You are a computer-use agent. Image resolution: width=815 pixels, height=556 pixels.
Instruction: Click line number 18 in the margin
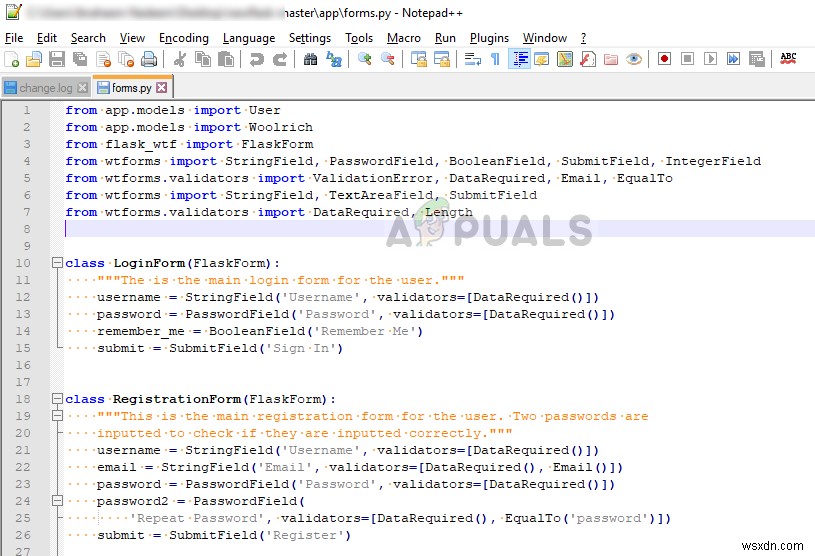coord(23,399)
